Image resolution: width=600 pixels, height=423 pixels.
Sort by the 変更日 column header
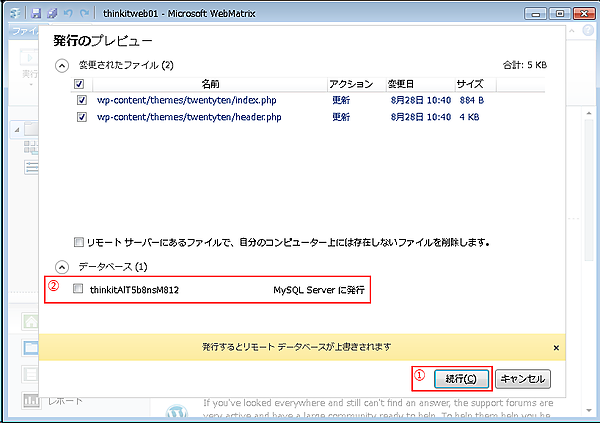[402, 84]
